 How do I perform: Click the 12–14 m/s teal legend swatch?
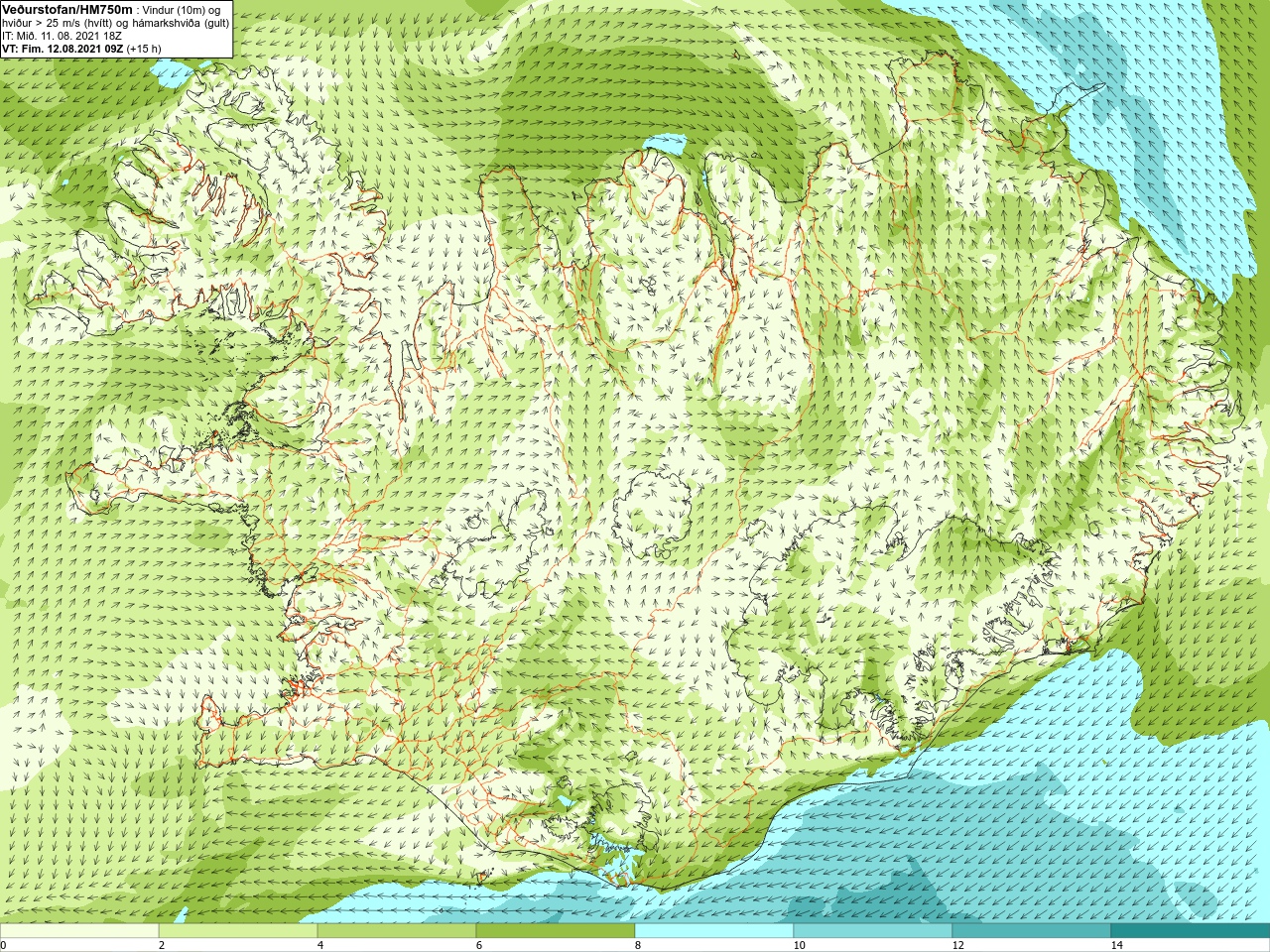point(1032,931)
